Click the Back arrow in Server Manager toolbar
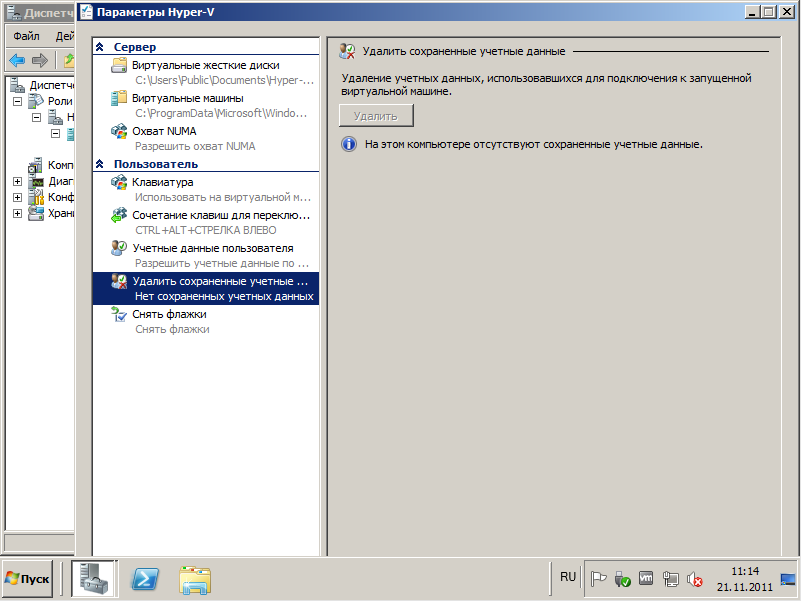The width and height of the screenshot is (802, 602). pos(17,60)
